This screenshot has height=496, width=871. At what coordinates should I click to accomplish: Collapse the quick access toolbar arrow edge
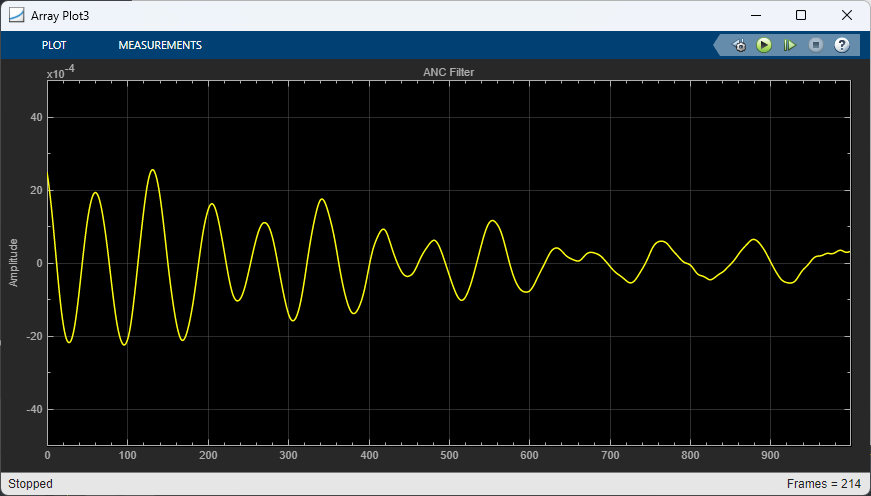[718, 45]
